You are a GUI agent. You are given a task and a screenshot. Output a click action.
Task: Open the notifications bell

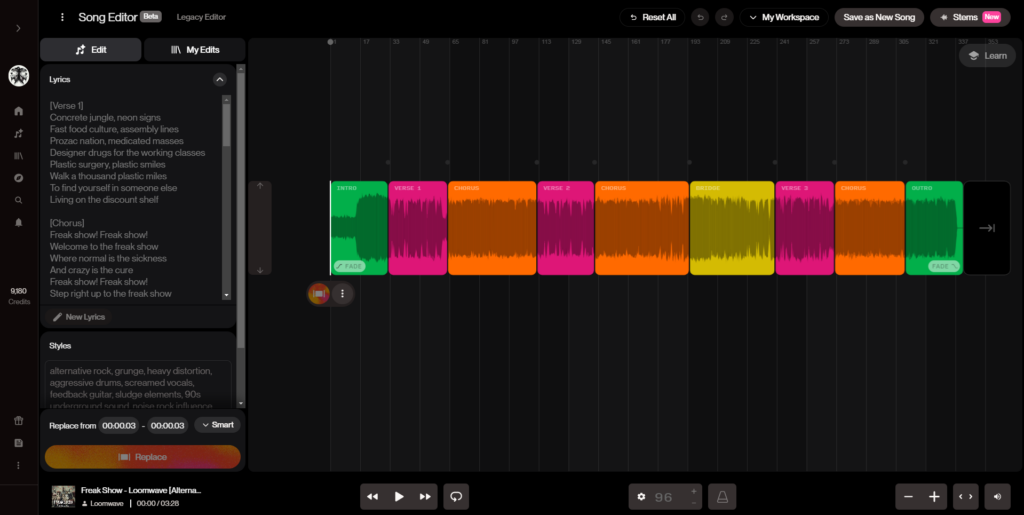point(18,223)
